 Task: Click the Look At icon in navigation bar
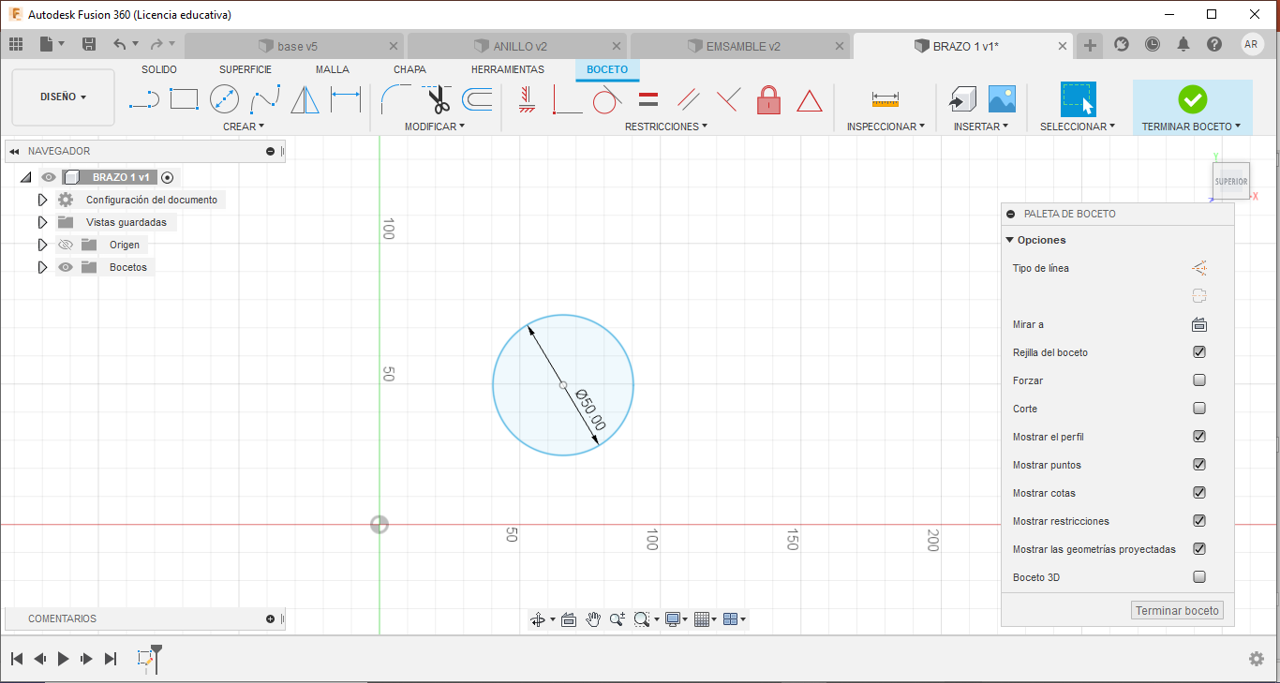(x=568, y=619)
